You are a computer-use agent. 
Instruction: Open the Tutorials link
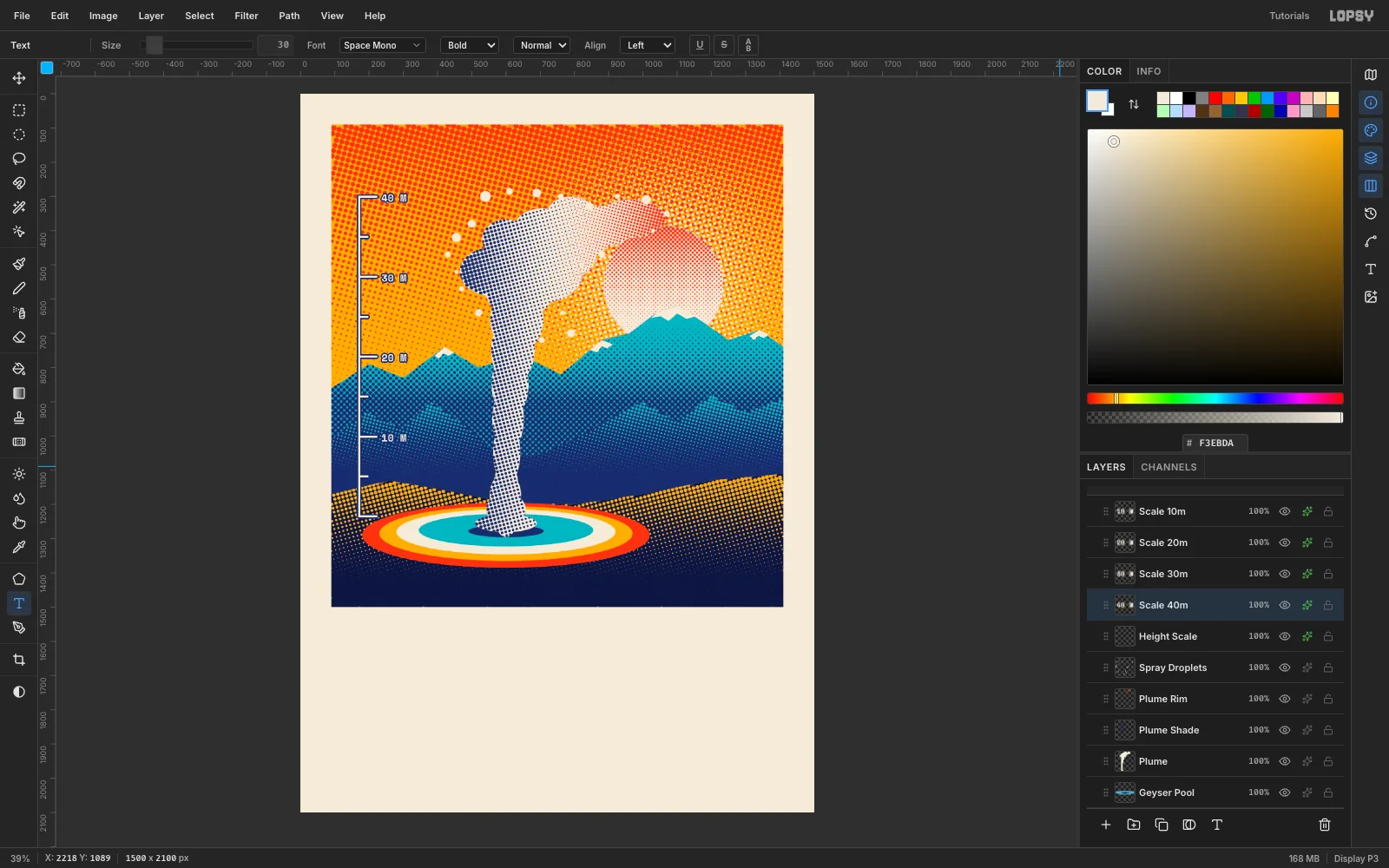coord(1289,16)
